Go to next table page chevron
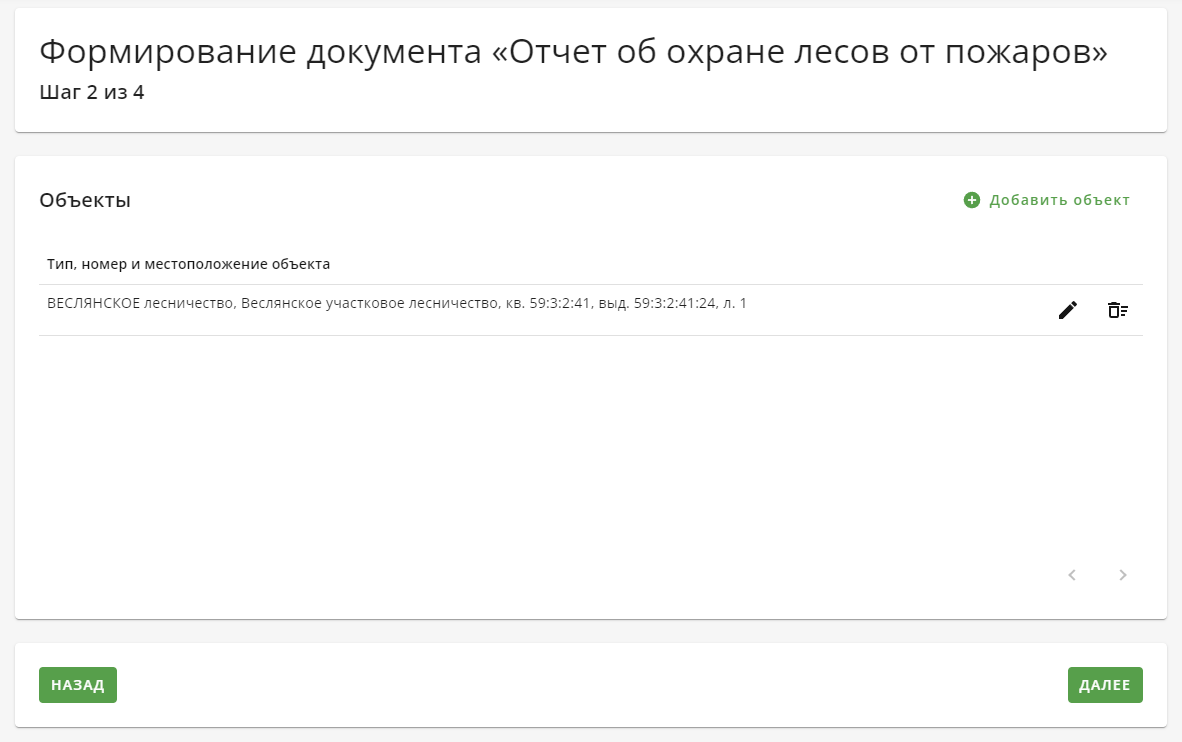Image resolution: width=1182 pixels, height=742 pixels. [1122, 575]
